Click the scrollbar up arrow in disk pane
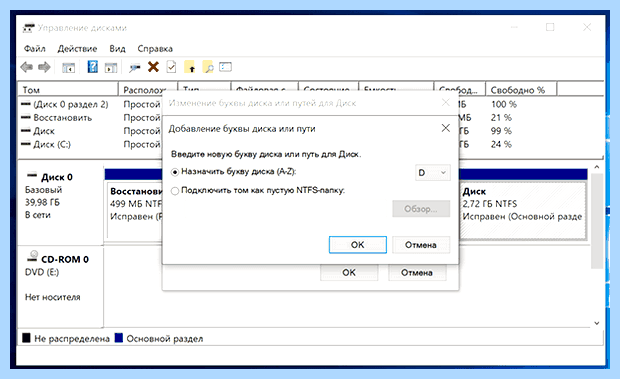620x379 pixels. 597,167
